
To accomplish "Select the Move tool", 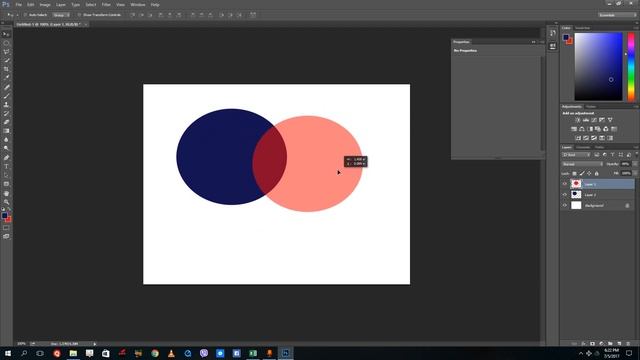I will point(6,34).
